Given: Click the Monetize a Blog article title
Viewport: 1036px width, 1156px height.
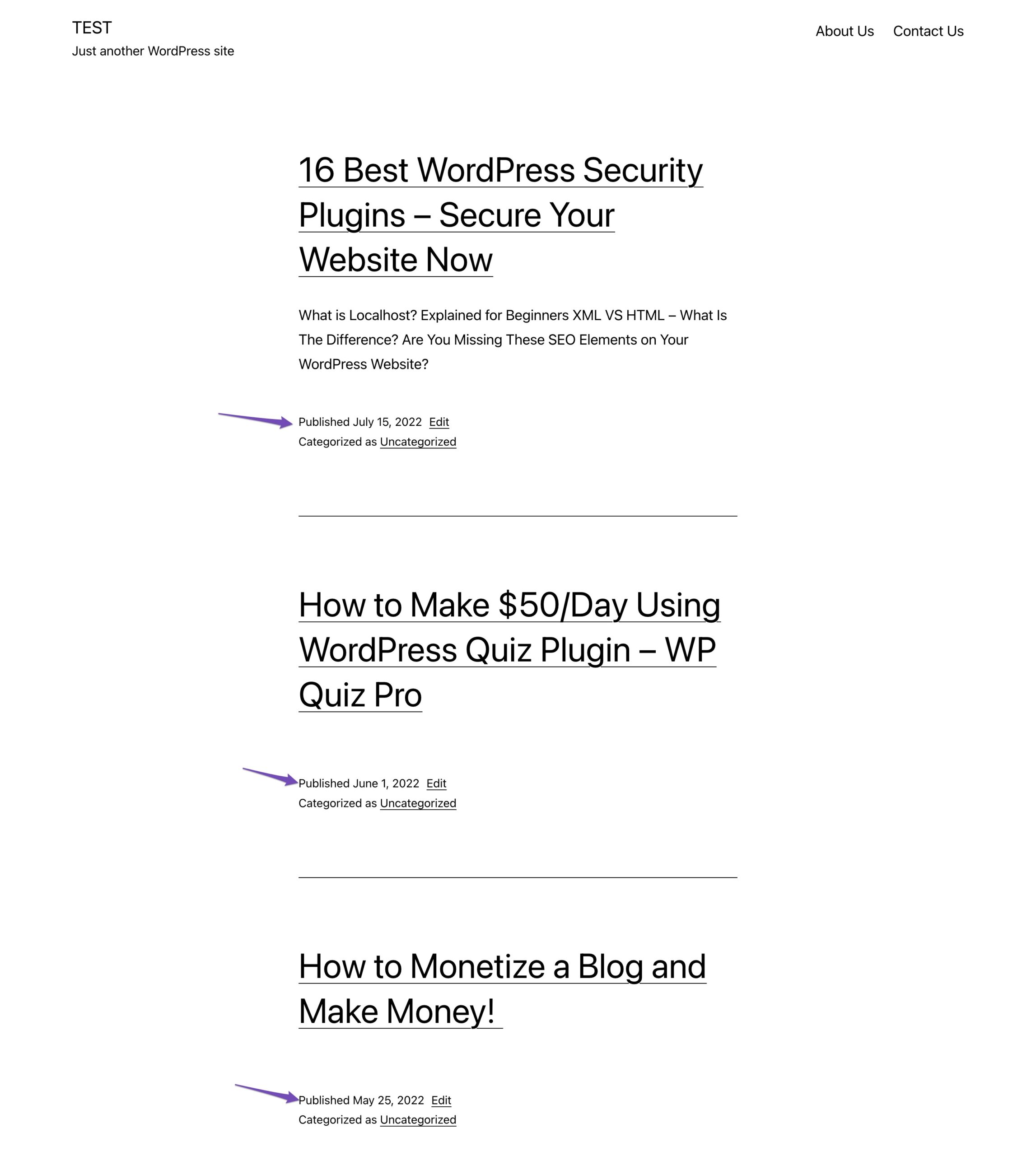Looking at the screenshot, I should point(503,988).
